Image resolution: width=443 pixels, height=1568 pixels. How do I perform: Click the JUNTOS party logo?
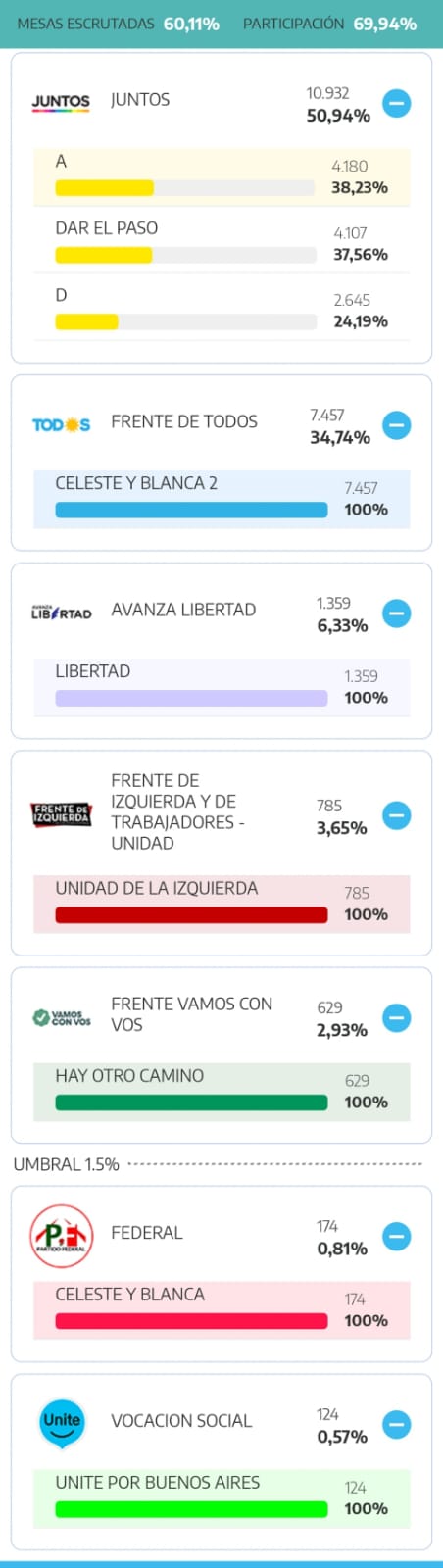[61, 102]
